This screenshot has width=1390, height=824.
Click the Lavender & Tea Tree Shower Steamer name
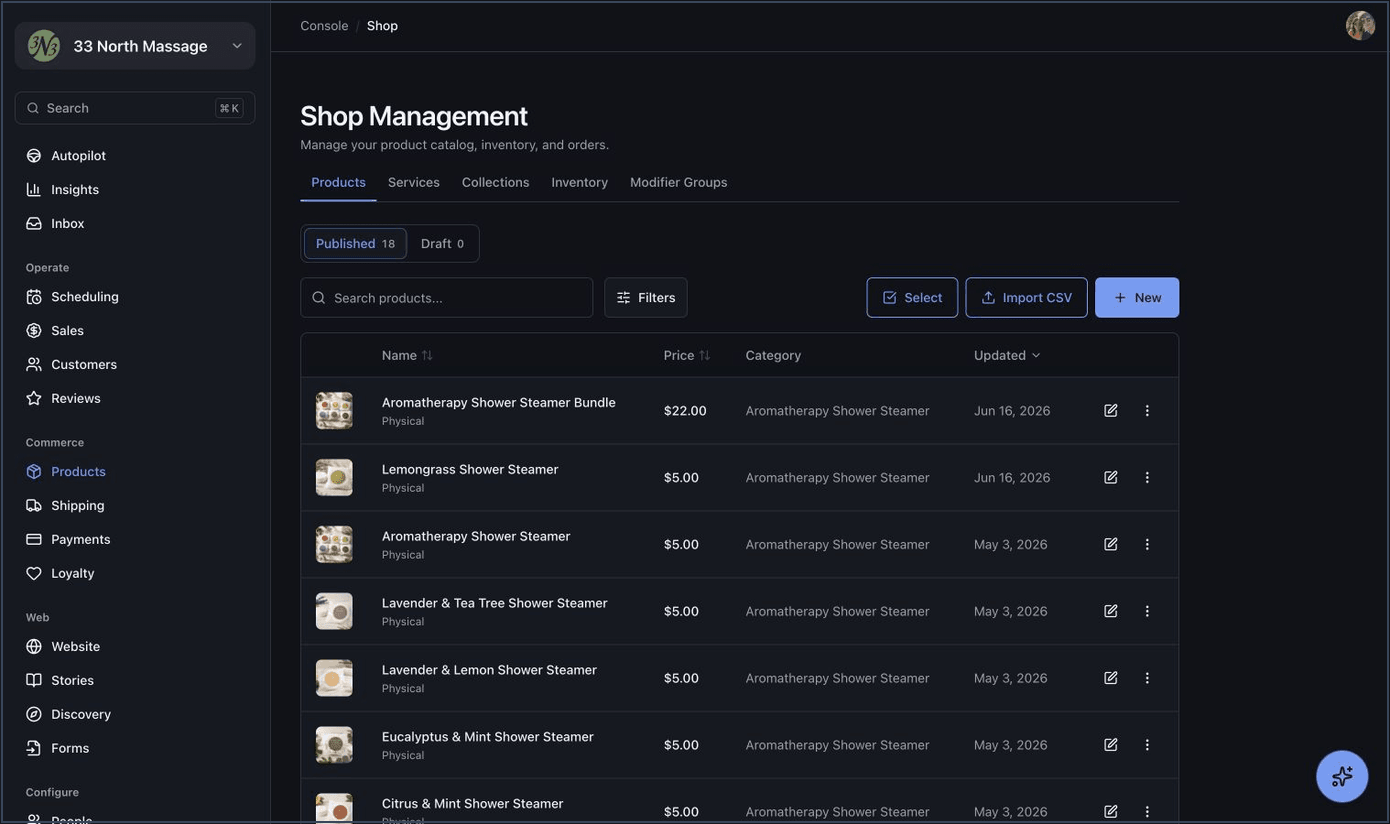(x=495, y=603)
